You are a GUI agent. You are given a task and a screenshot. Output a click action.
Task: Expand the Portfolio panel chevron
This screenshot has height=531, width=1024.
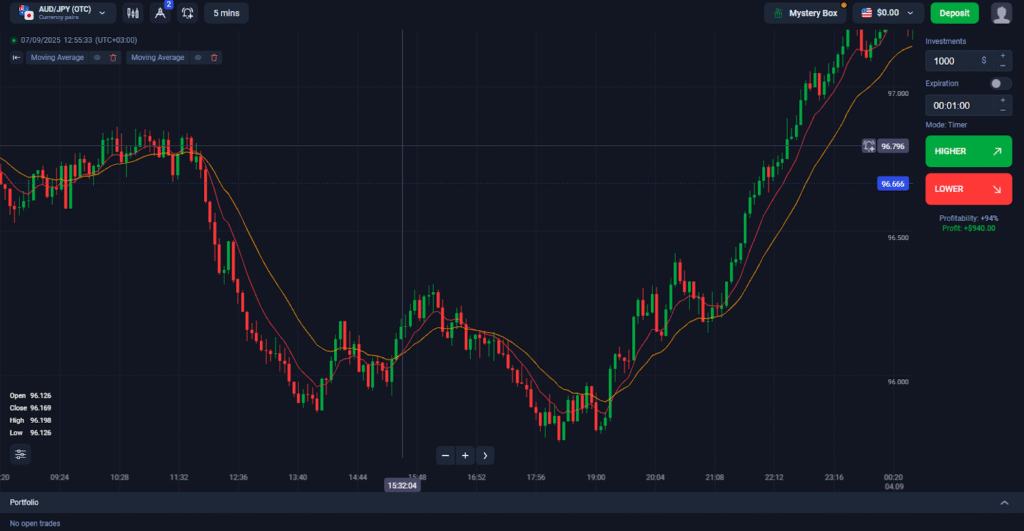[x=1004, y=502]
